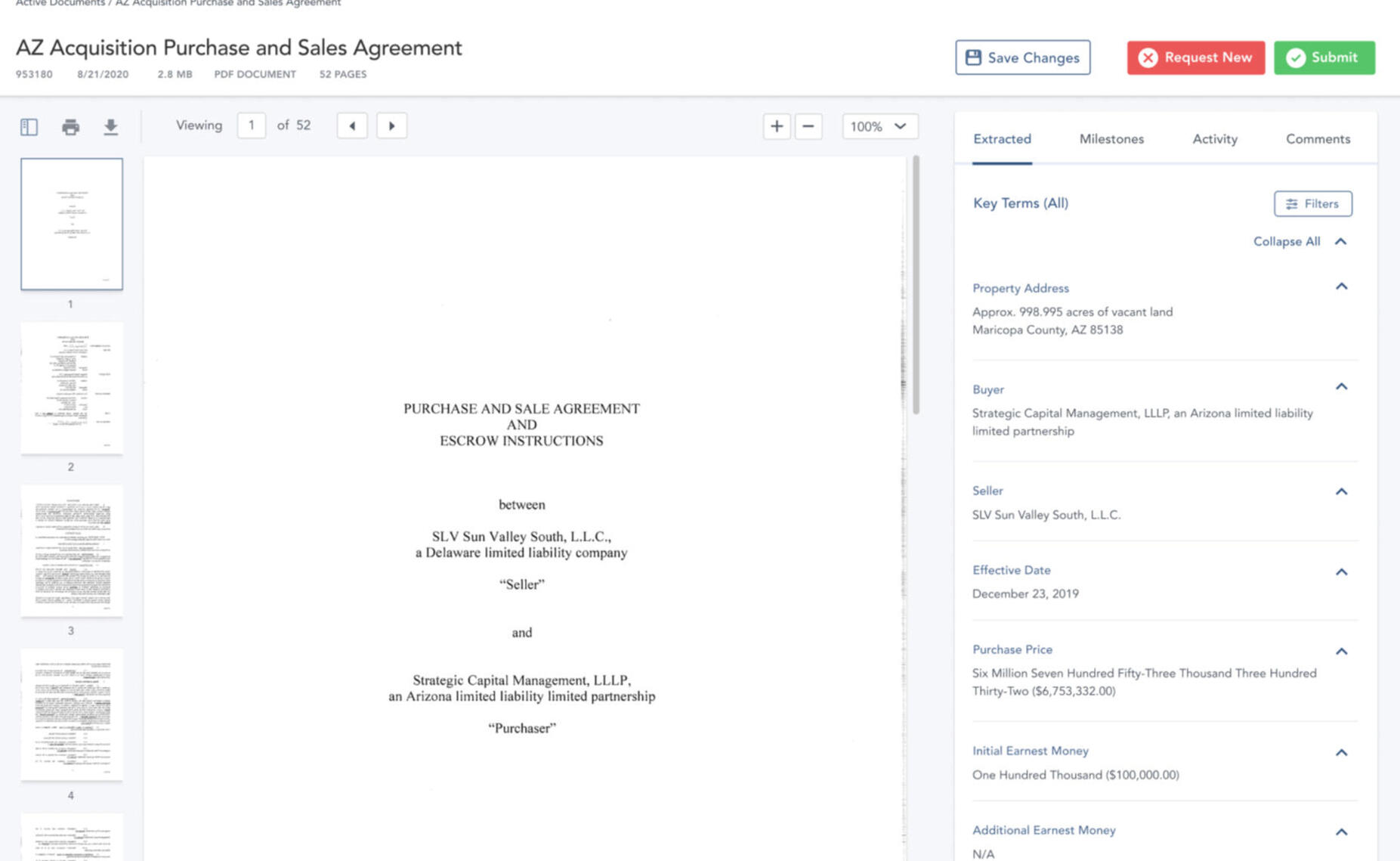Zoom in on the document

point(777,126)
